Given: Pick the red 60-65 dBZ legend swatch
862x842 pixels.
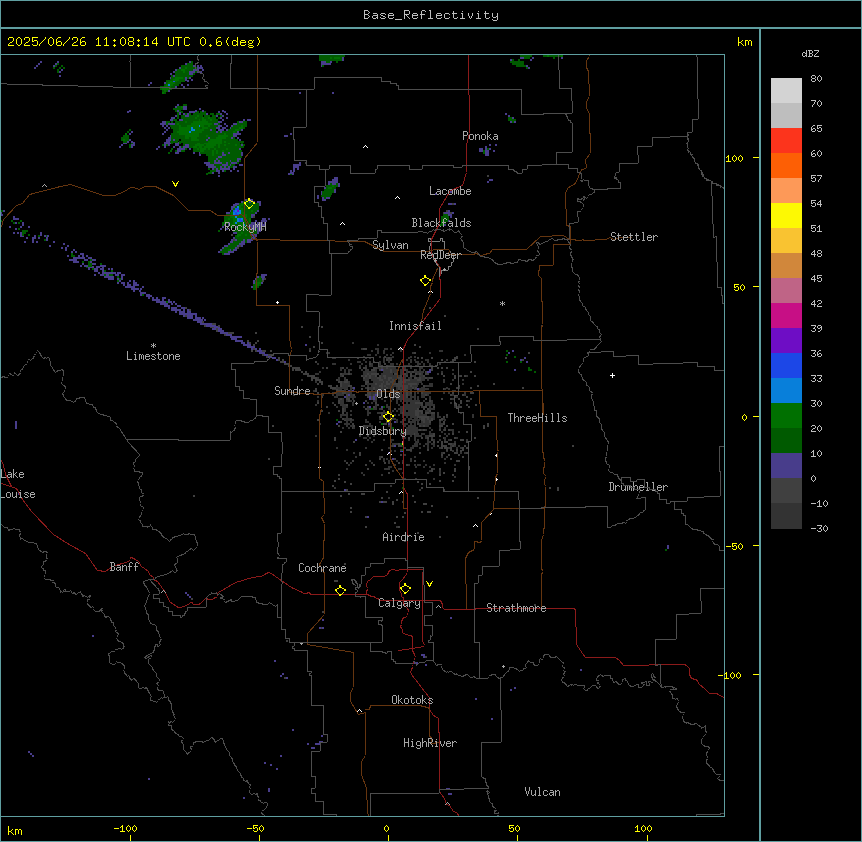Looking at the screenshot, I should tap(786, 140).
